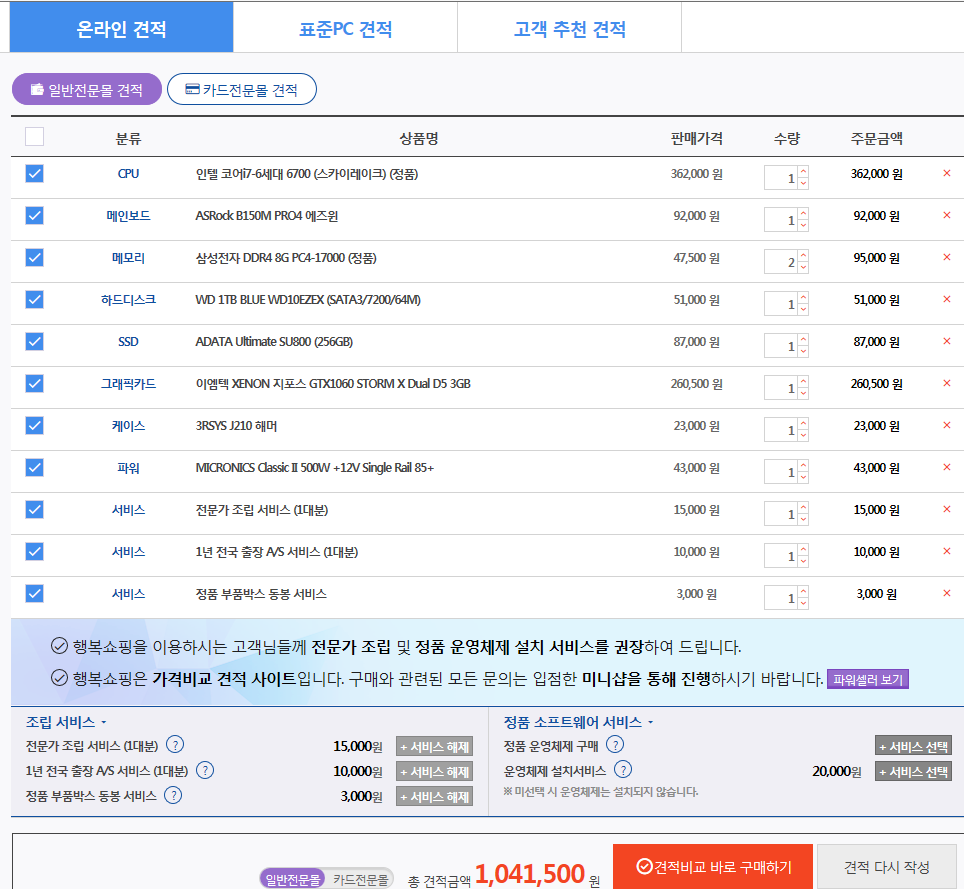The width and height of the screenshot is (964, 889).
Task: Expand the 정품 소프트웨어 서비스 section arrow
Action: pyautogui.click(x=650, y=722)
